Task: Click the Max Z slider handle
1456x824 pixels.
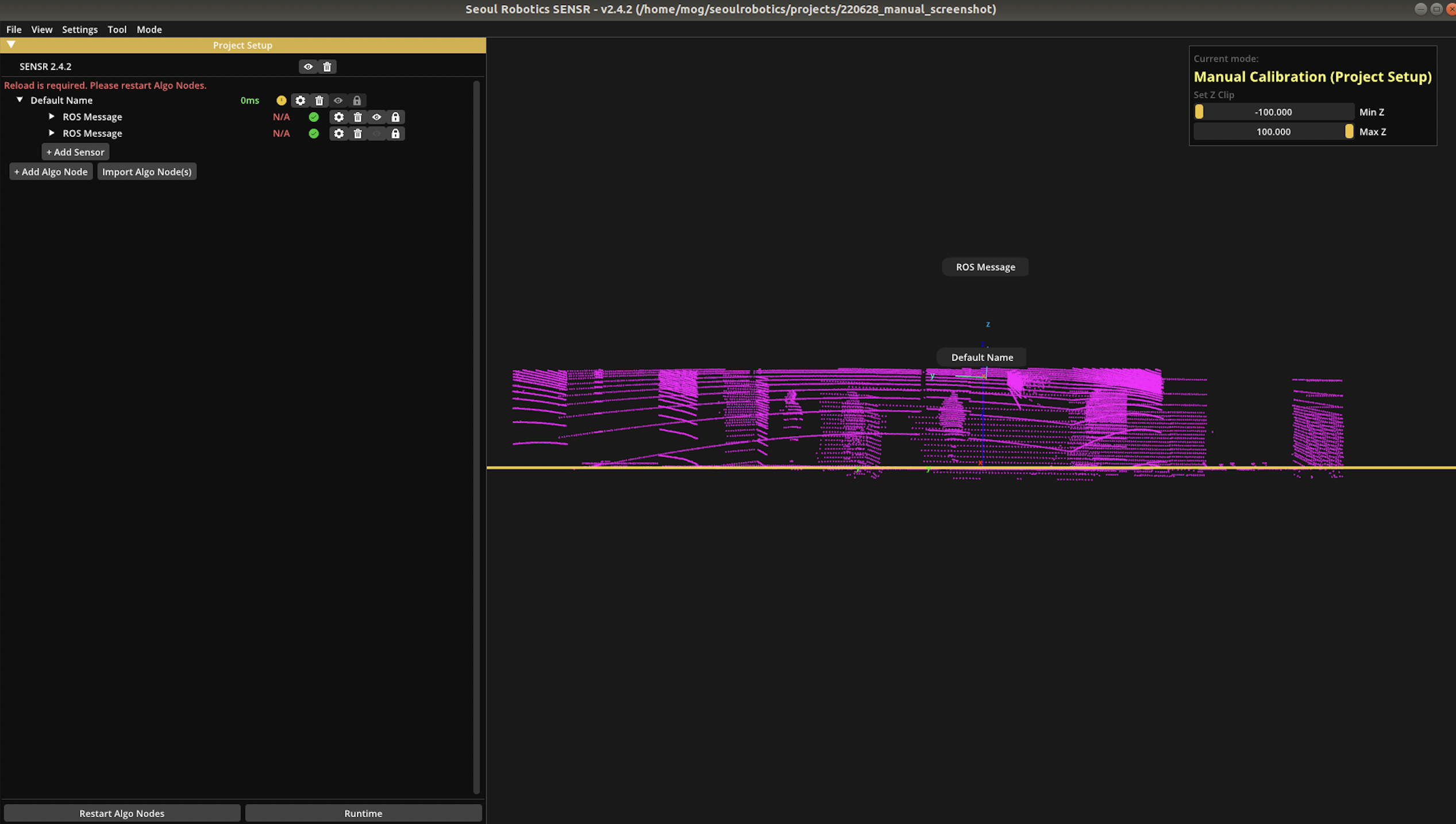Action: point(1349,132)
